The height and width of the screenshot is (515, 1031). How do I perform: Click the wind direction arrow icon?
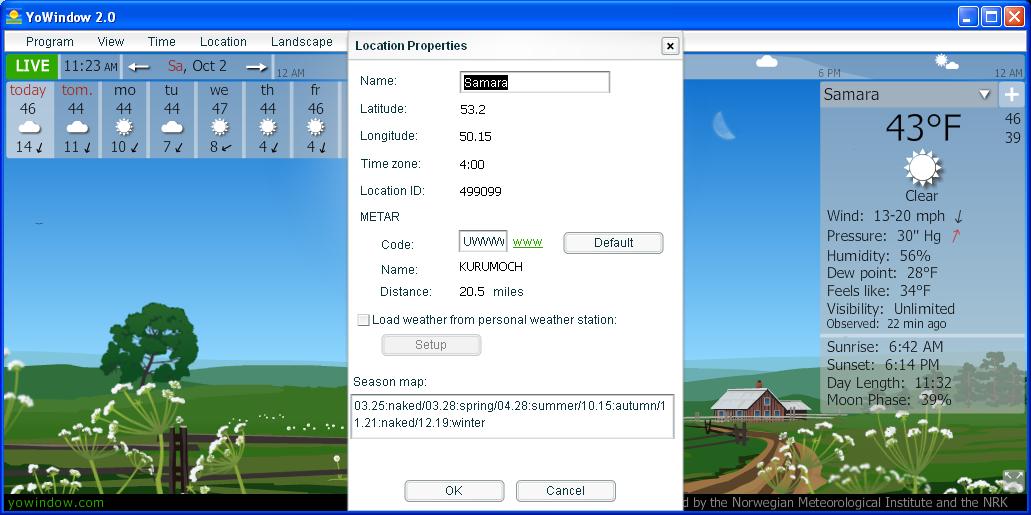coord(959,216)
